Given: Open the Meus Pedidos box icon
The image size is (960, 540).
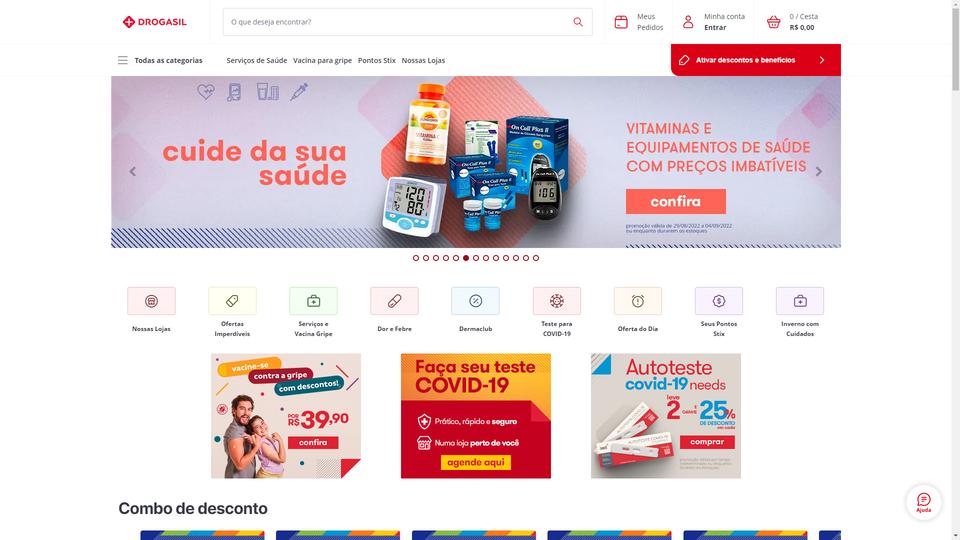Looking at the screenshot, I should tap(621, 22).
